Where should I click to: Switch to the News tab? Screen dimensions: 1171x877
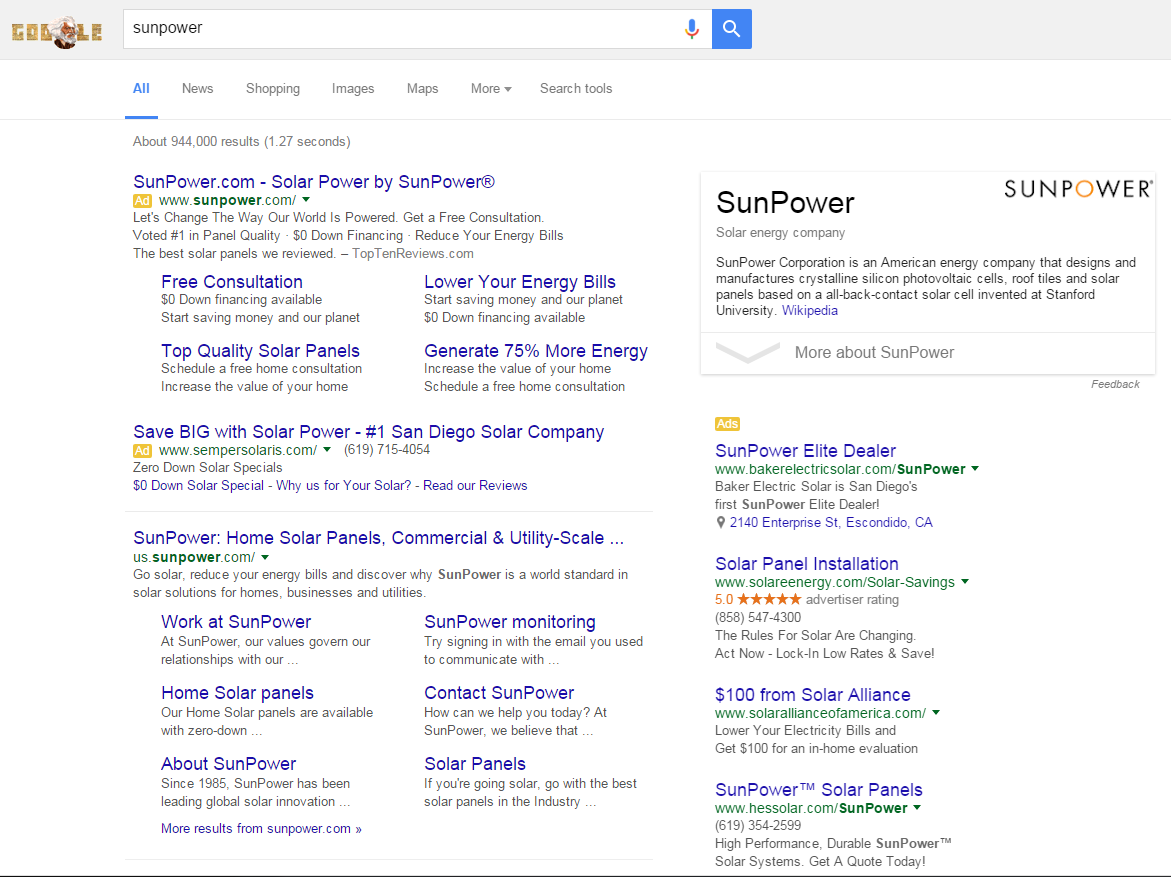[197, 89]
